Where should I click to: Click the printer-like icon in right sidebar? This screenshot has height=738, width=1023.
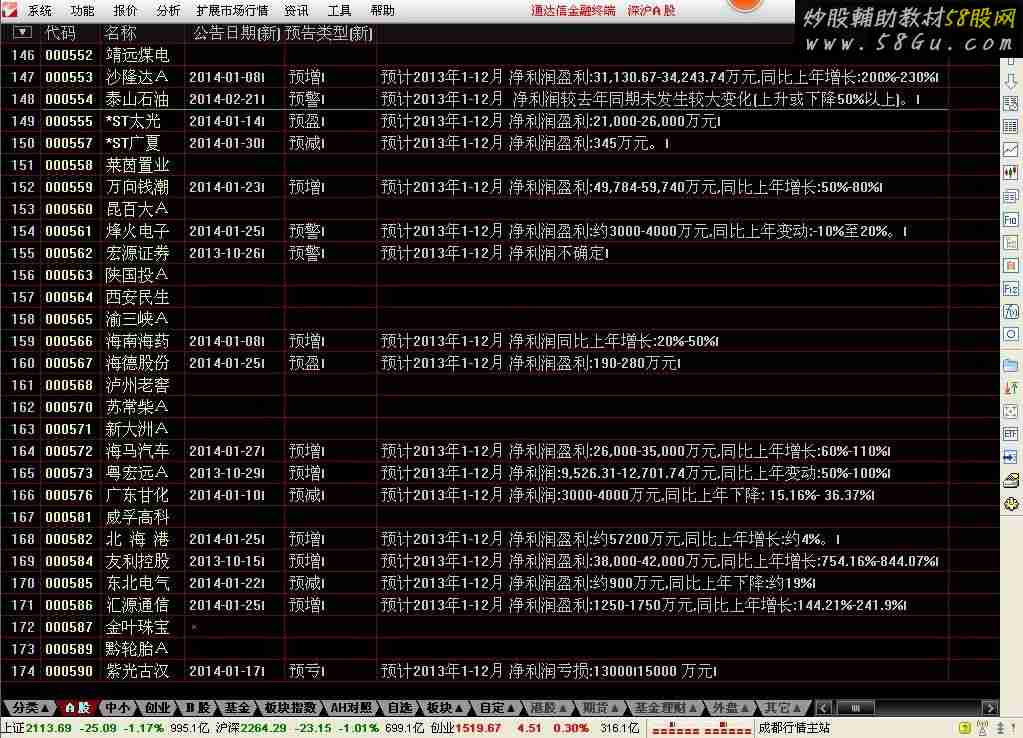(x=1011, y=481)
